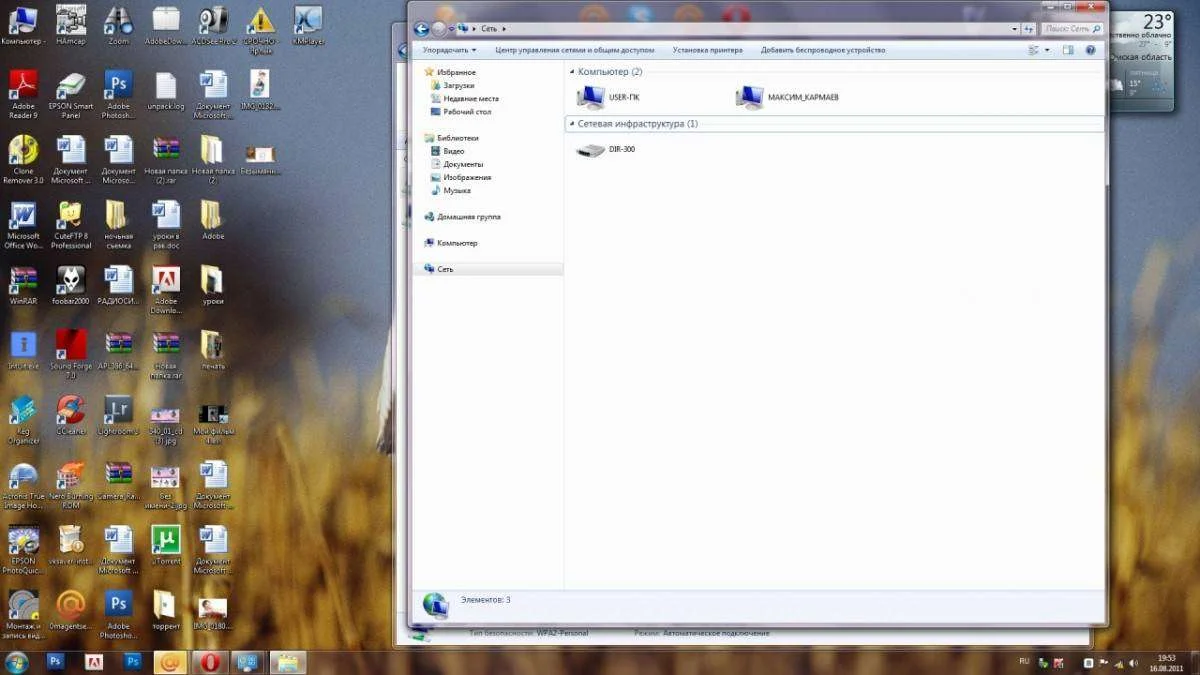This screenshot has width=1200, height=675.
Task: Open Рабочий стол in the sidebar
Action: pyautogui.click(x=460, y=112)
